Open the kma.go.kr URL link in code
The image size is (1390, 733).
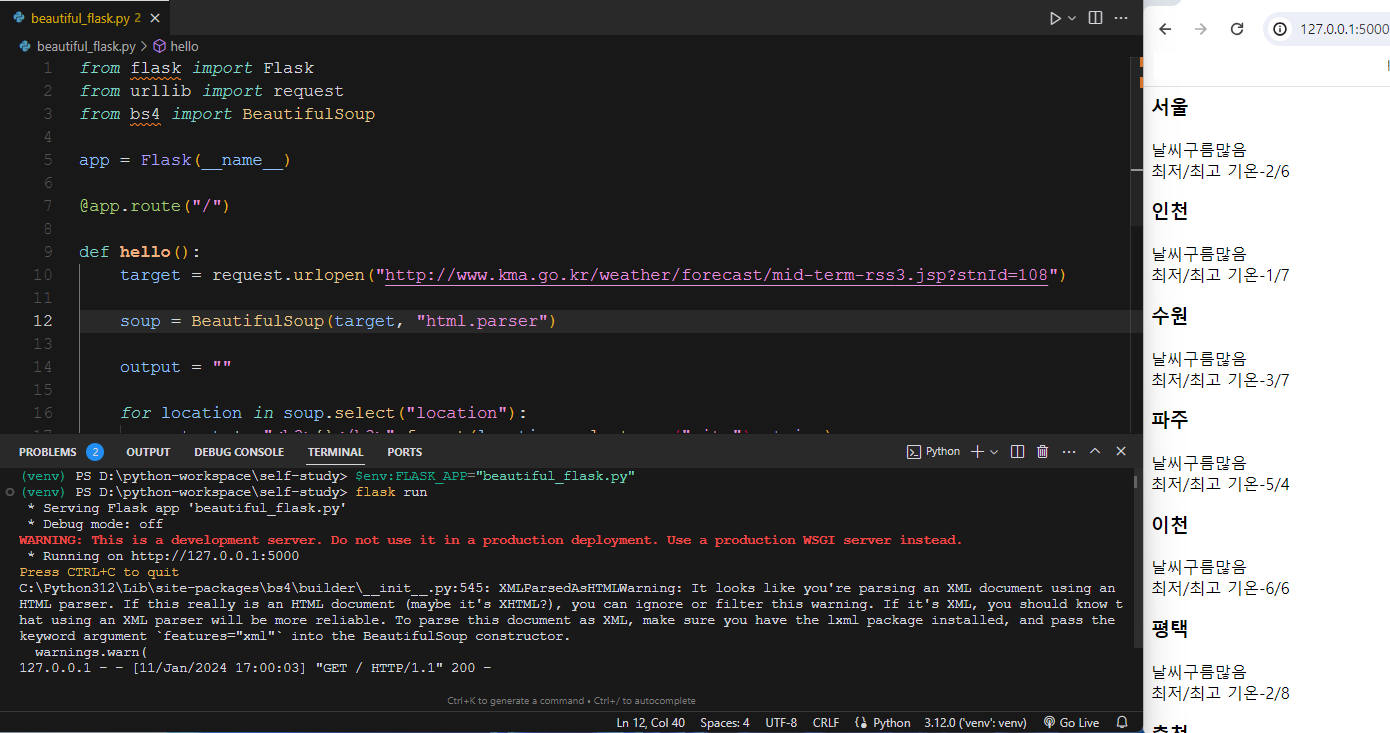point(716,275)
